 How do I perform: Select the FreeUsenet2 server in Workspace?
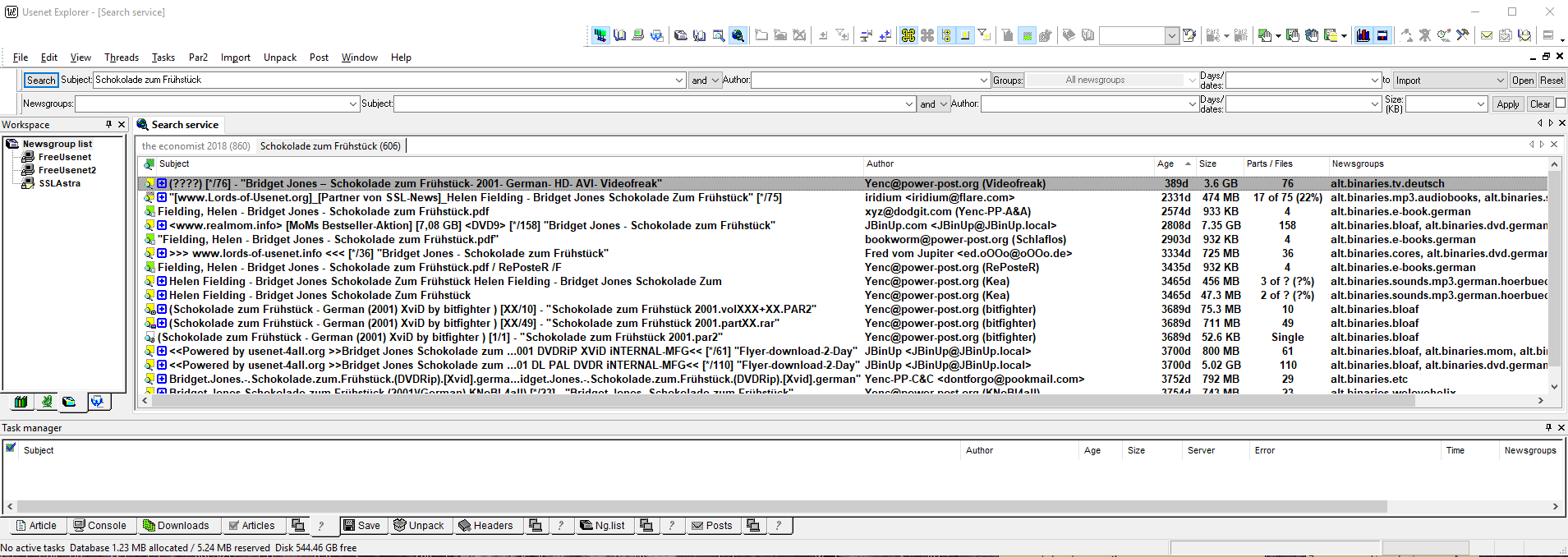pyautogui.click(x=67, y=170)
